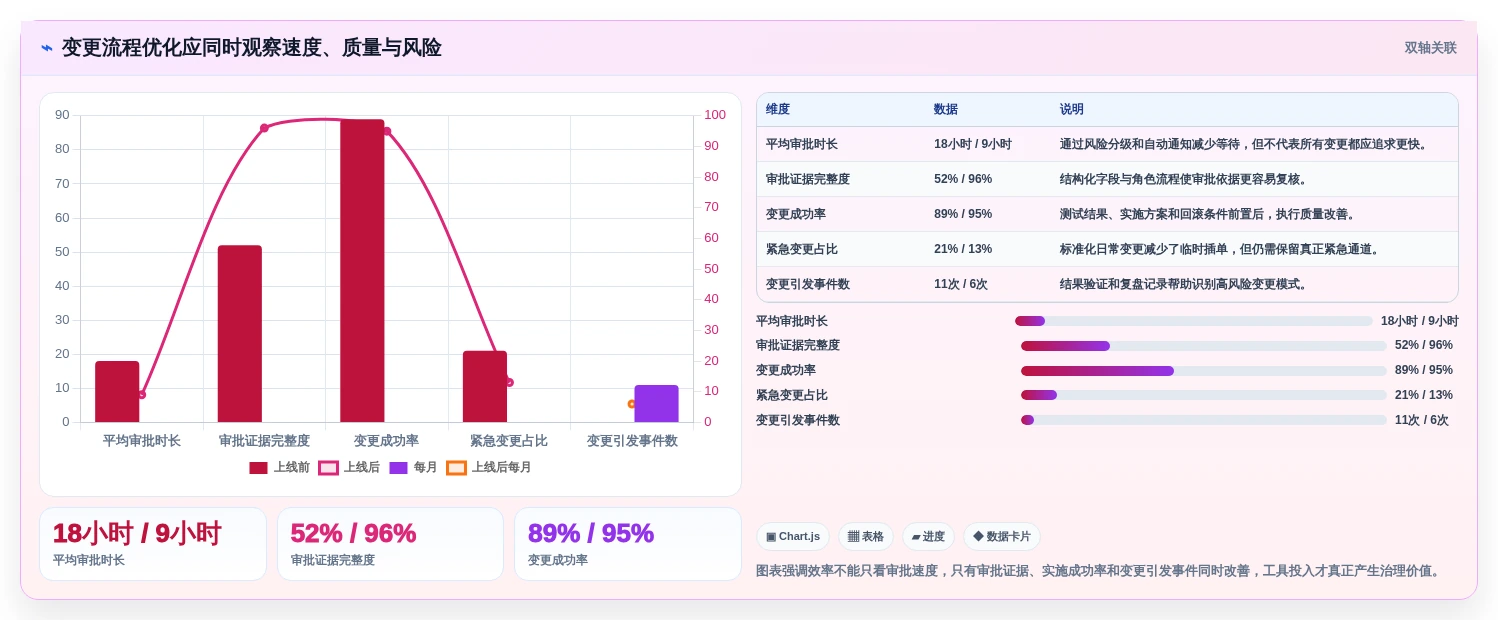Click the 89% / 95% data card
The width and height of the screenshot is (1498, 620).
point(628,544)
